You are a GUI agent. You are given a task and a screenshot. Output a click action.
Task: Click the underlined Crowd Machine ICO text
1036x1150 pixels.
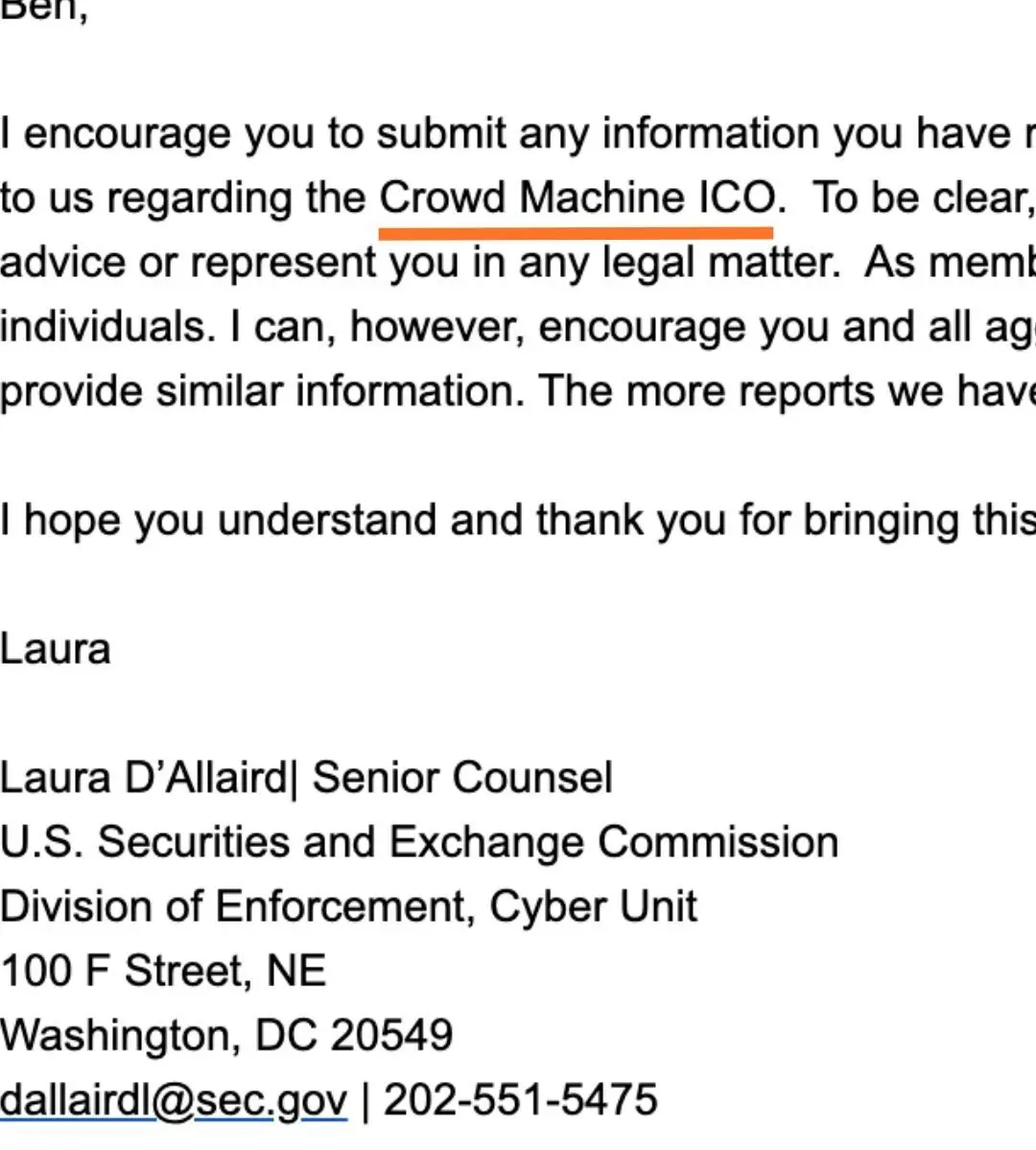[578, 199]
